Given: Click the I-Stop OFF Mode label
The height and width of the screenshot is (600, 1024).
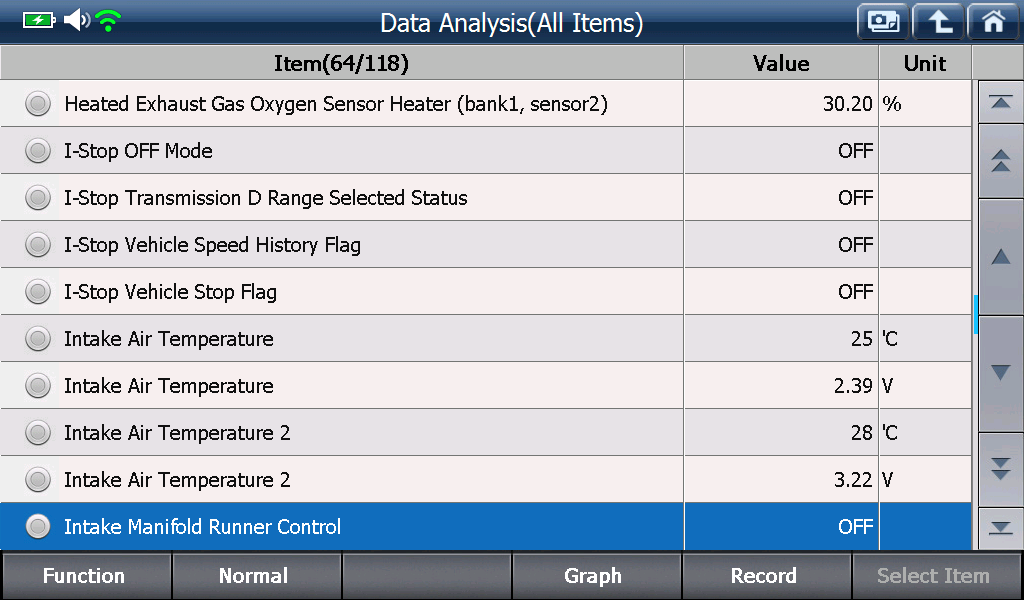Looking at the screenshot, I should tap(138, 151).
